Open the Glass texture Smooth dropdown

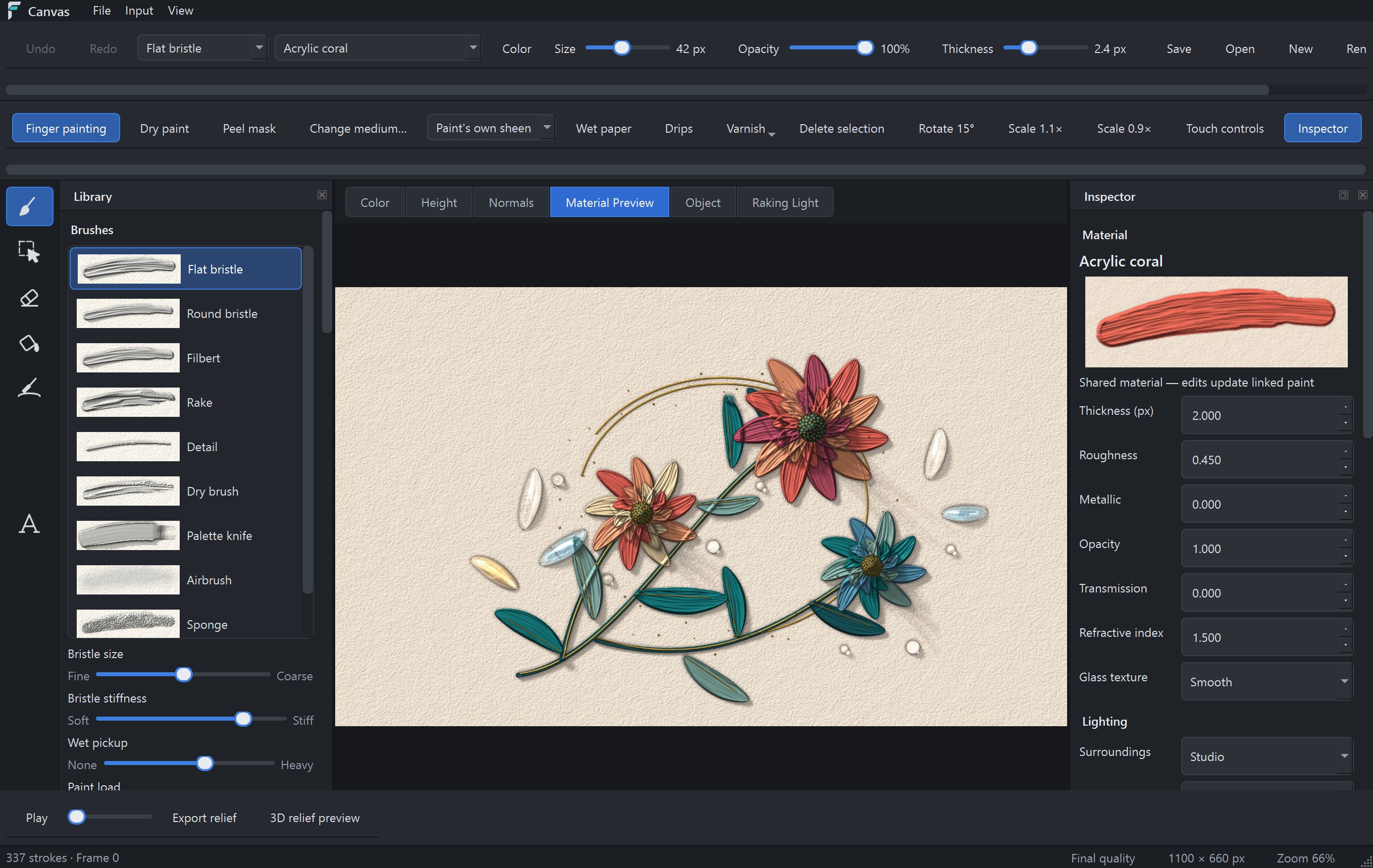click(x=1266, y=682)
